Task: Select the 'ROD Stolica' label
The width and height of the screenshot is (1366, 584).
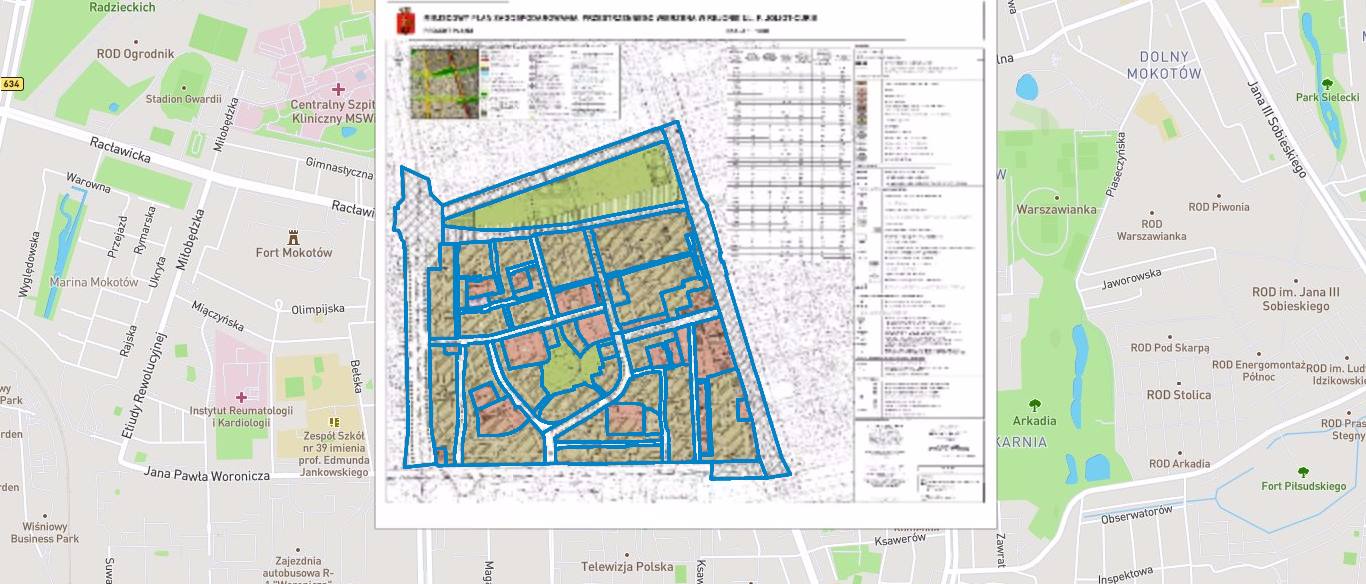Action: (1179, 395)
